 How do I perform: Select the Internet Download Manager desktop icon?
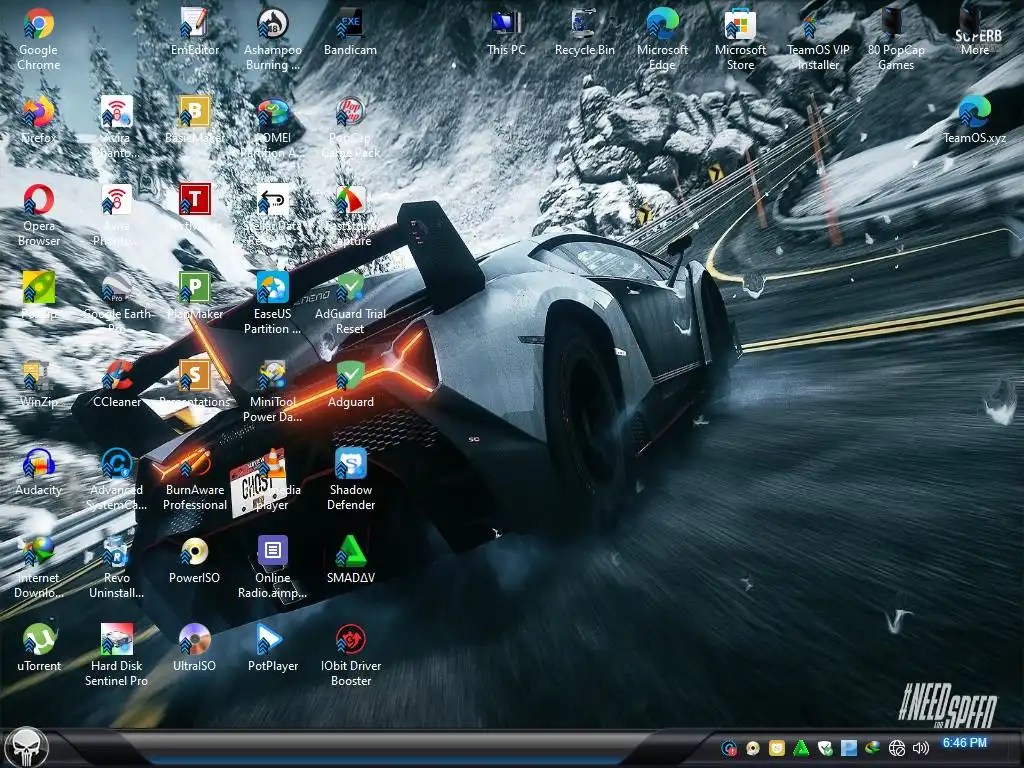click(x=39, y=552)
